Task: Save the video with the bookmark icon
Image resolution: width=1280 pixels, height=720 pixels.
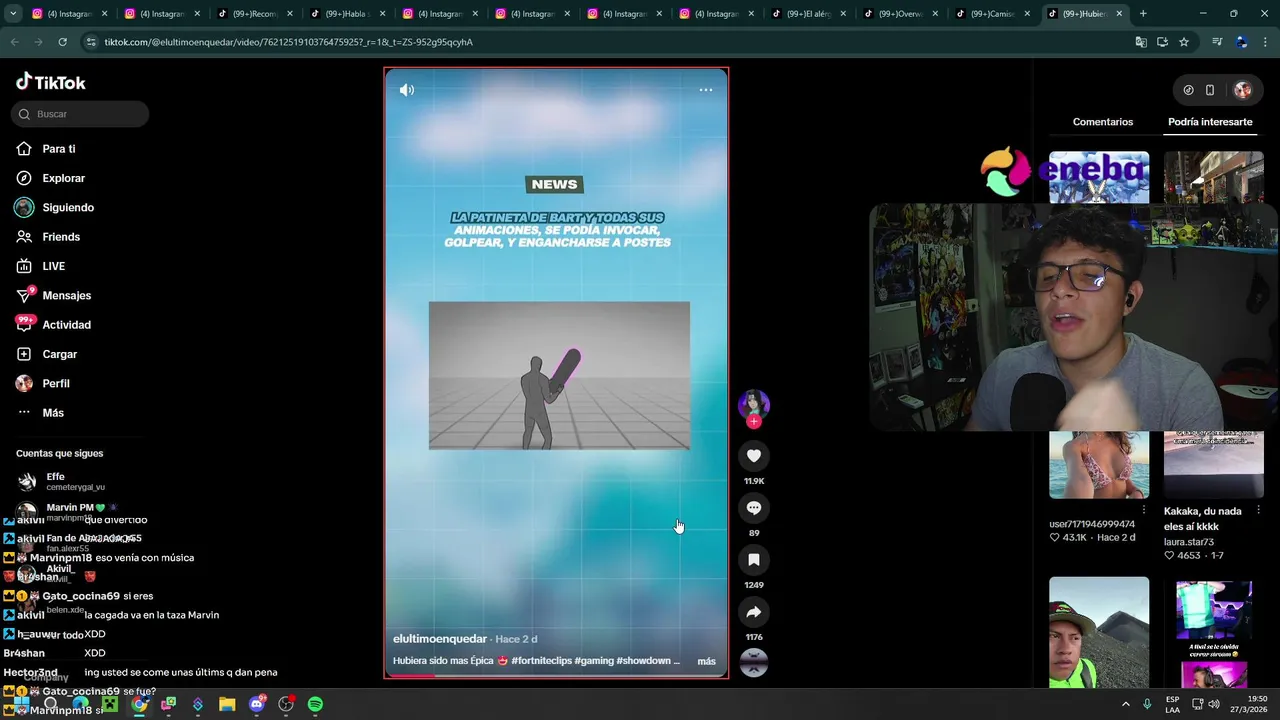Action: click(754, 560)
